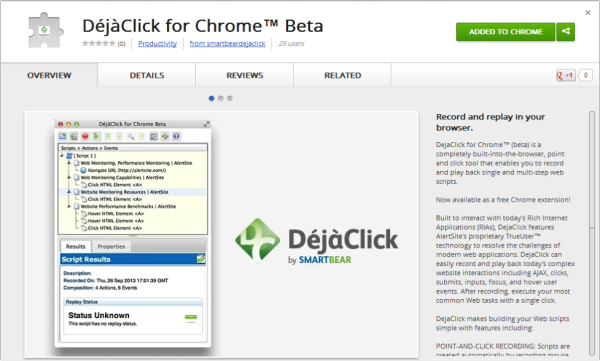The width and height of the screenshot is (600, 361).
Task: Click the 25 users text
Action: [x=292, y=44]
